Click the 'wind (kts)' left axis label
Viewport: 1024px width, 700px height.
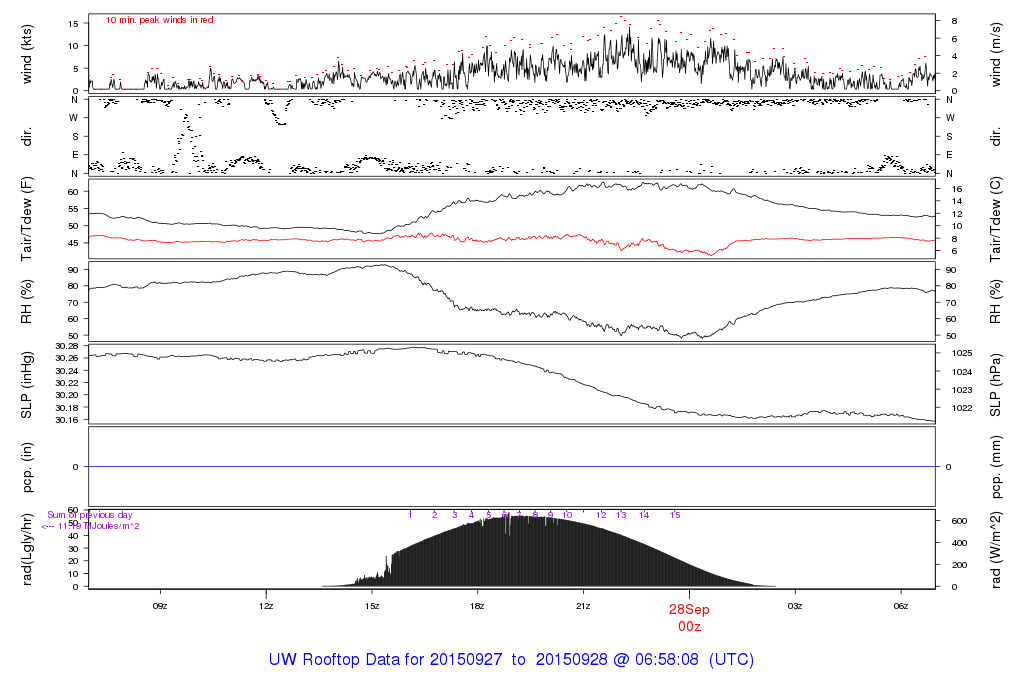[29, 52]
